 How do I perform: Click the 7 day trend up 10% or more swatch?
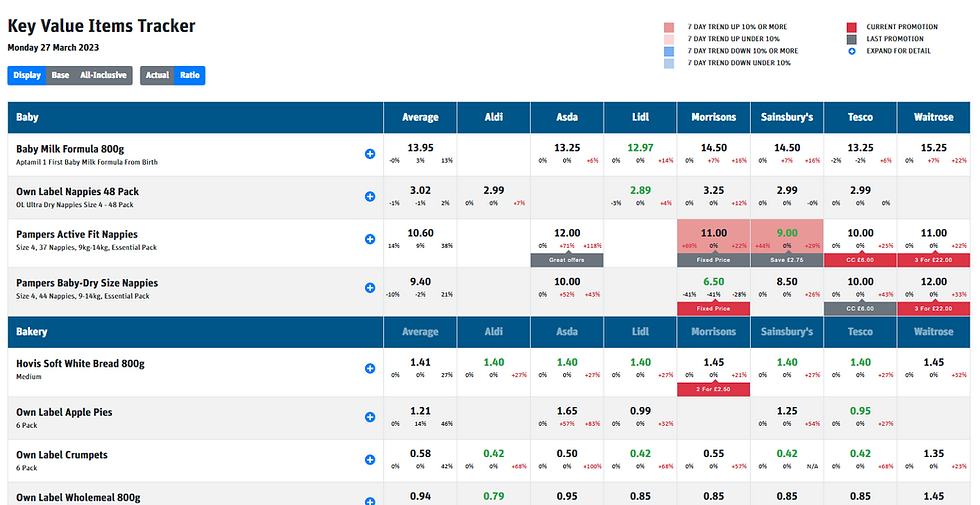(669, 28)
